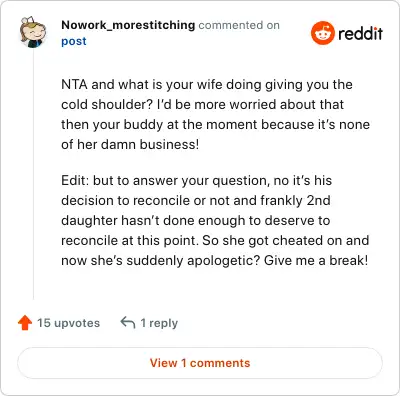Click the Reddit Snoo logo icon
This screenshot has height=396, width=400.
pyautogui.click(x=323, y=33)
